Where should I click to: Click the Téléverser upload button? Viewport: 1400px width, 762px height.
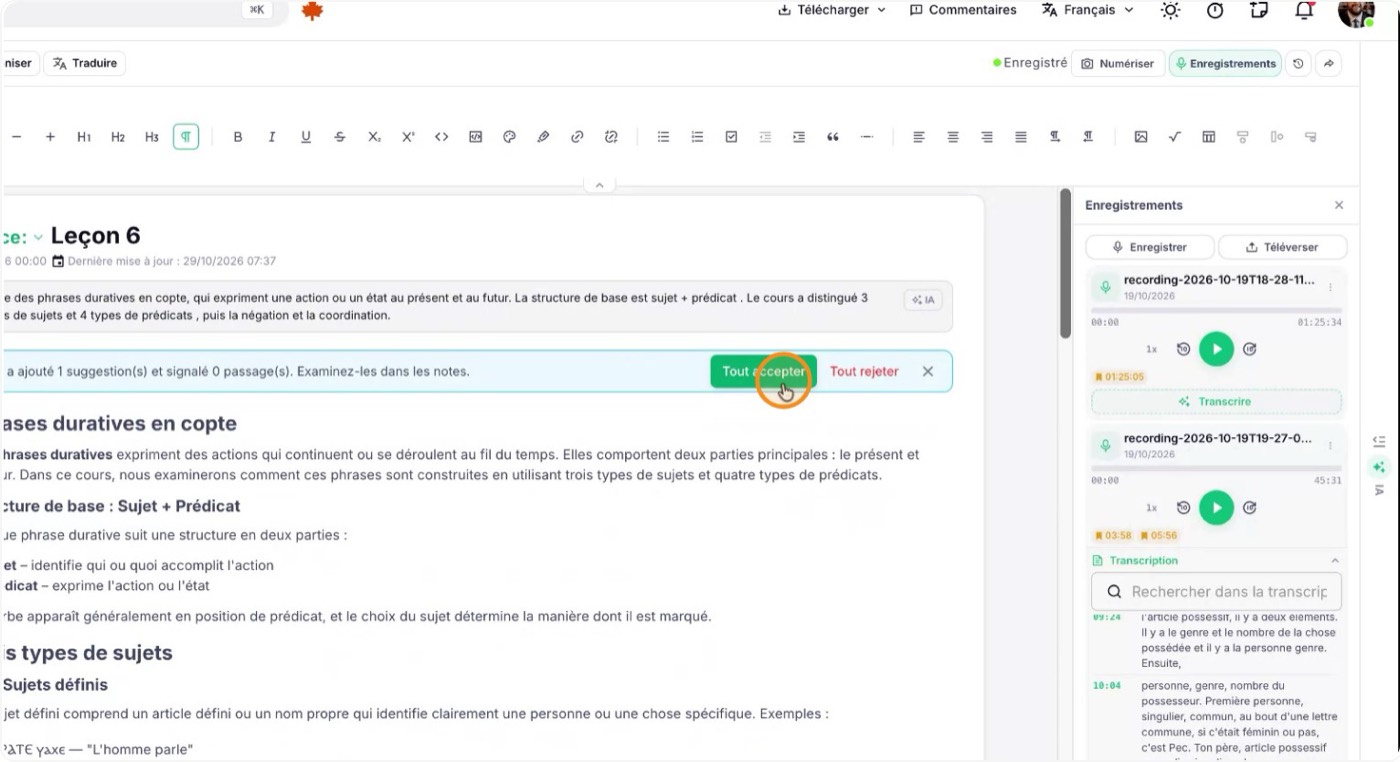click(x=1282, y=247)
